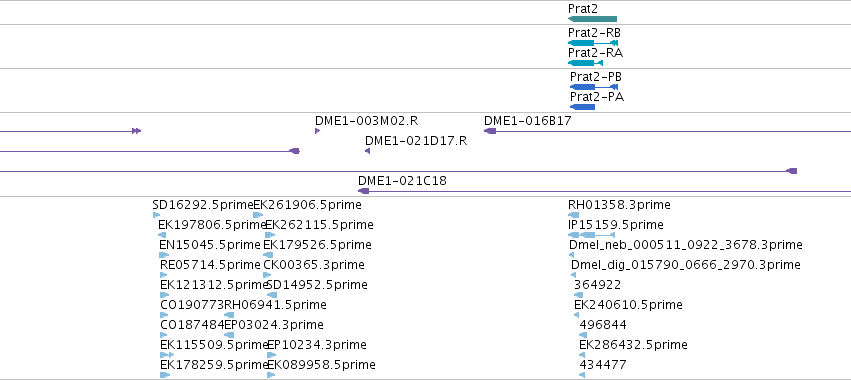The image size is (851, 380).
Task: Click the Prat2-RA label
Action: [x=595, y=53]
